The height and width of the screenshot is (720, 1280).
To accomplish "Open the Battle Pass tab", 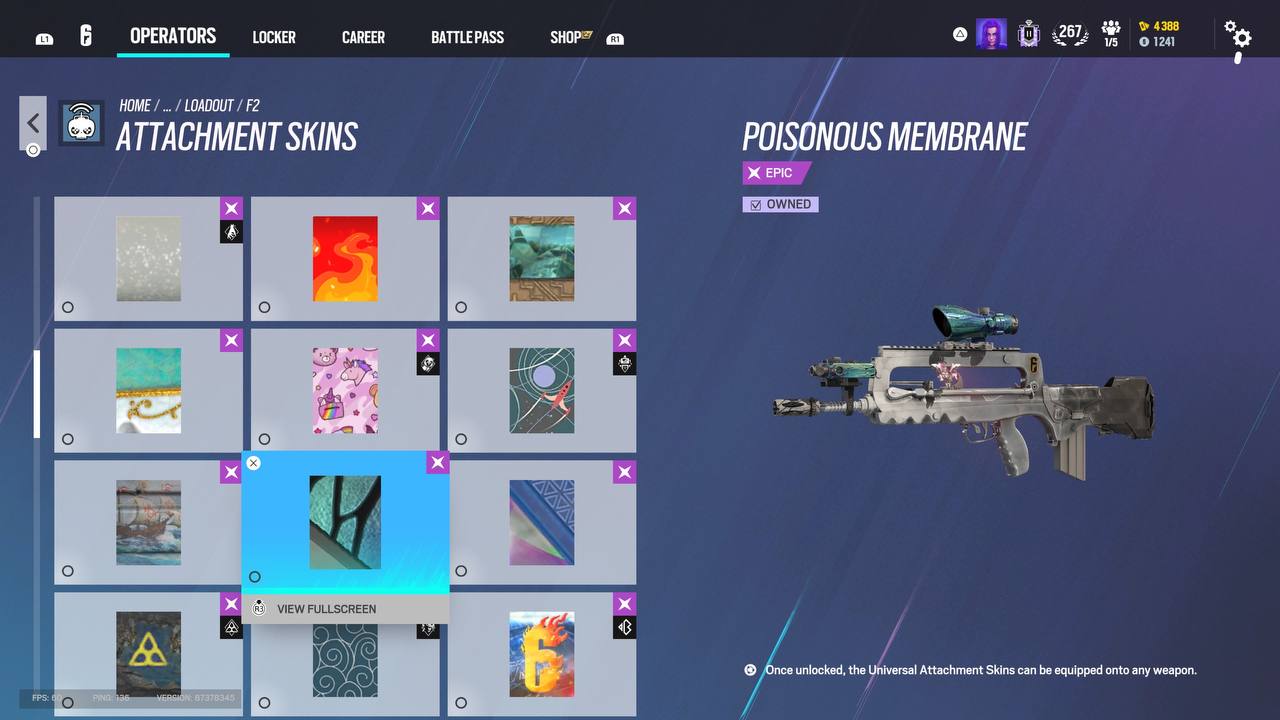I will click(467, 37).
